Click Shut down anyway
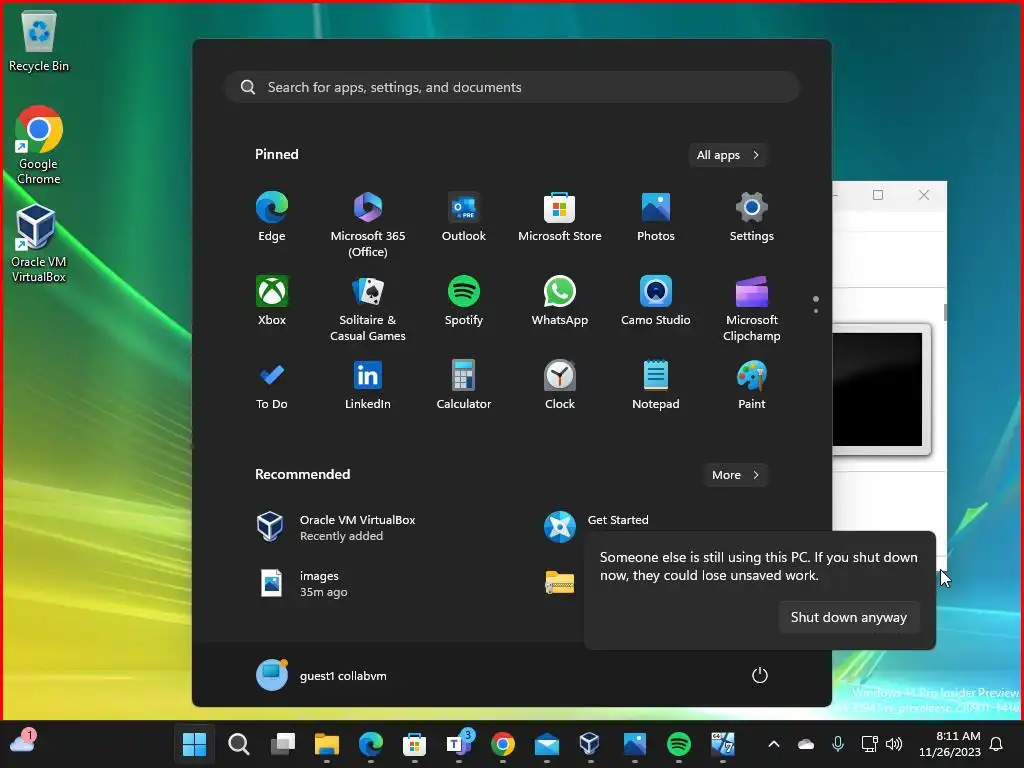1024x768 pixels. click(848, 617)
